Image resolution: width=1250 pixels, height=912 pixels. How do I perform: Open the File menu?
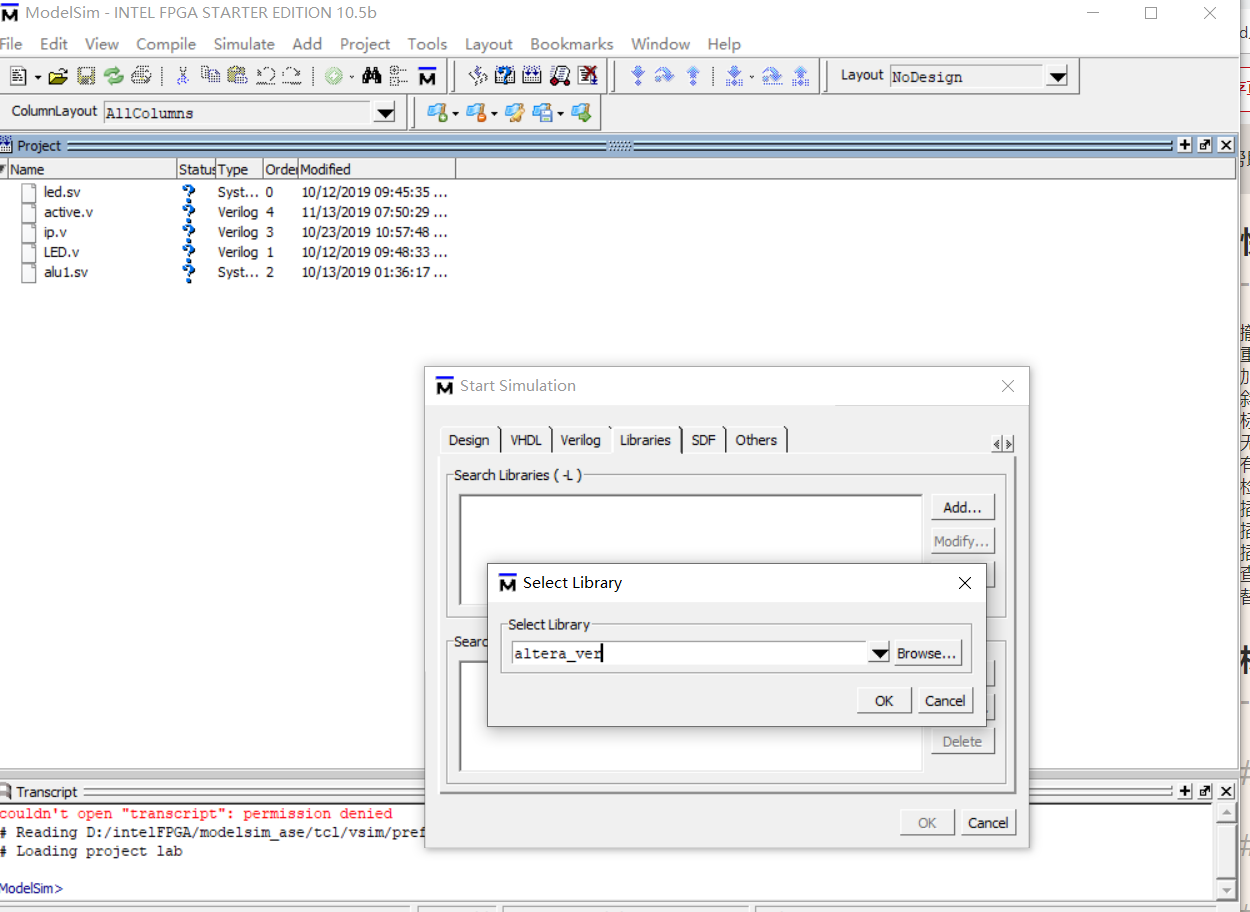point(11,44)
